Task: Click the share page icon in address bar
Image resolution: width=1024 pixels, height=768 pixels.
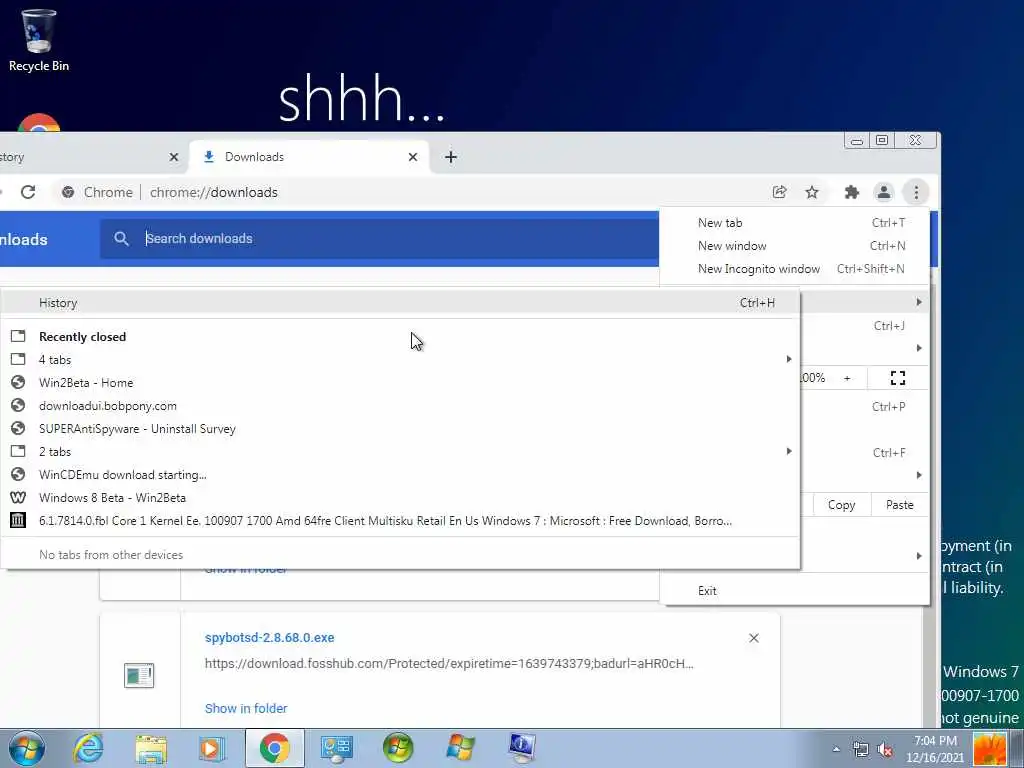Action: click(779, 192)
